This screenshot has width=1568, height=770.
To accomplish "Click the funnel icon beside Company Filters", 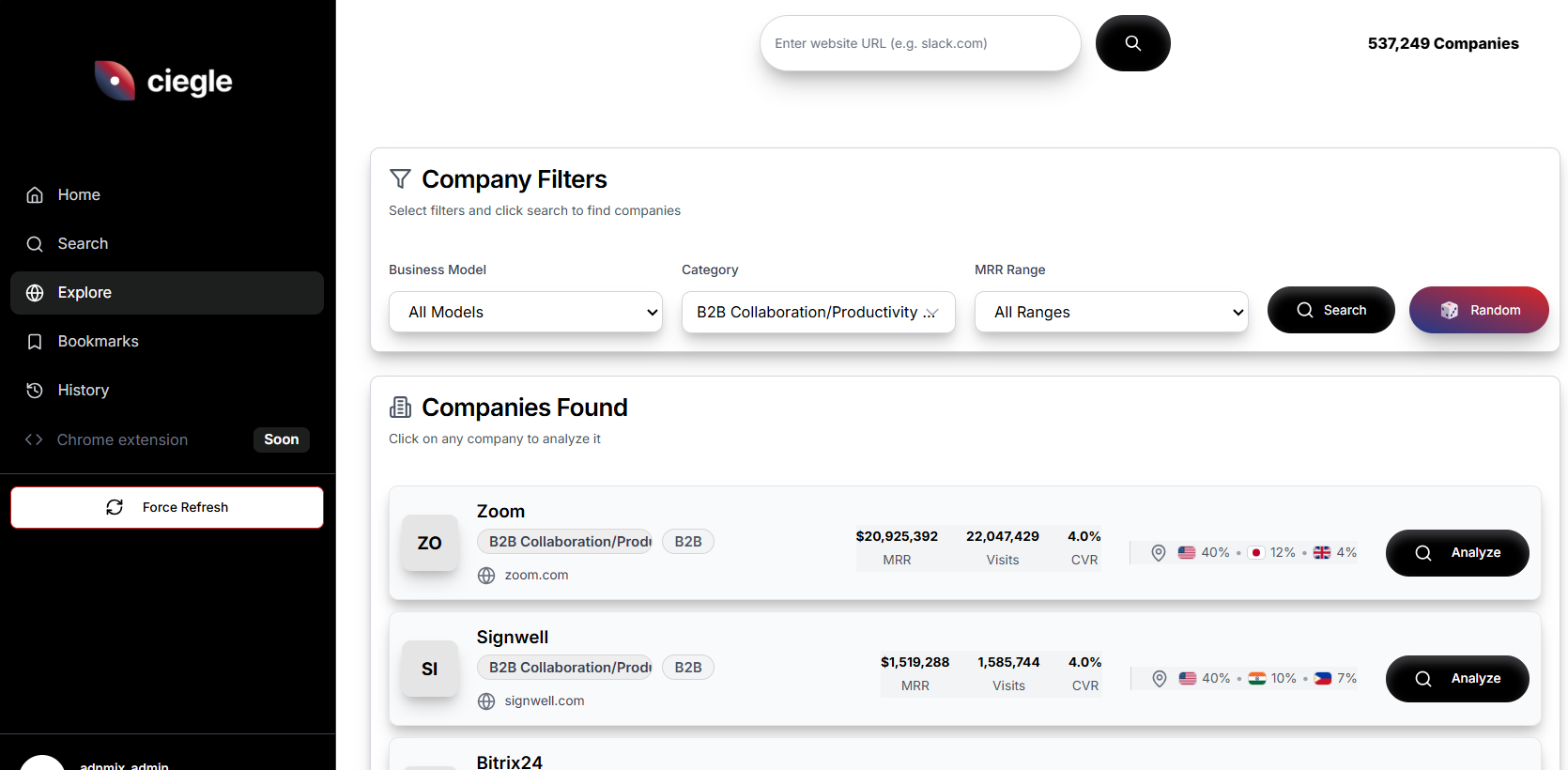I will [400, 178].
